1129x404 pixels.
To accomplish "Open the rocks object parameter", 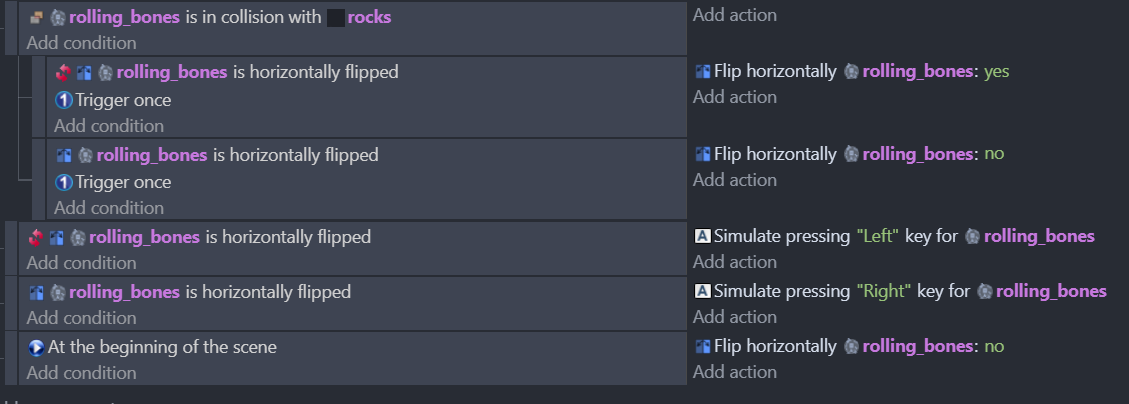I will pyautogui.click(x=369, y=18).
